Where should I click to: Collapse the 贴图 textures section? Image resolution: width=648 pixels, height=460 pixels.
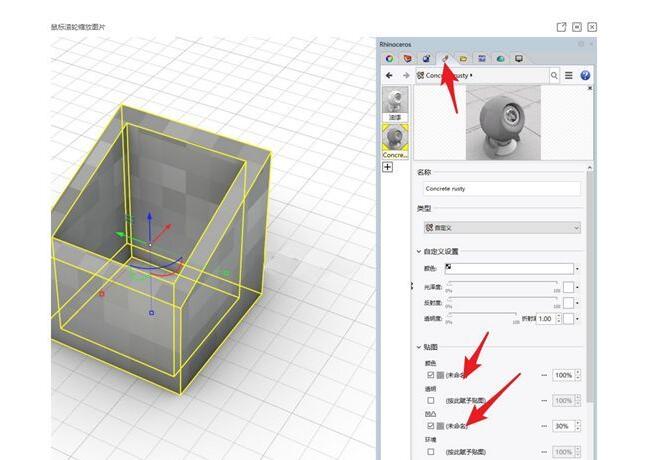pos(419,347)
